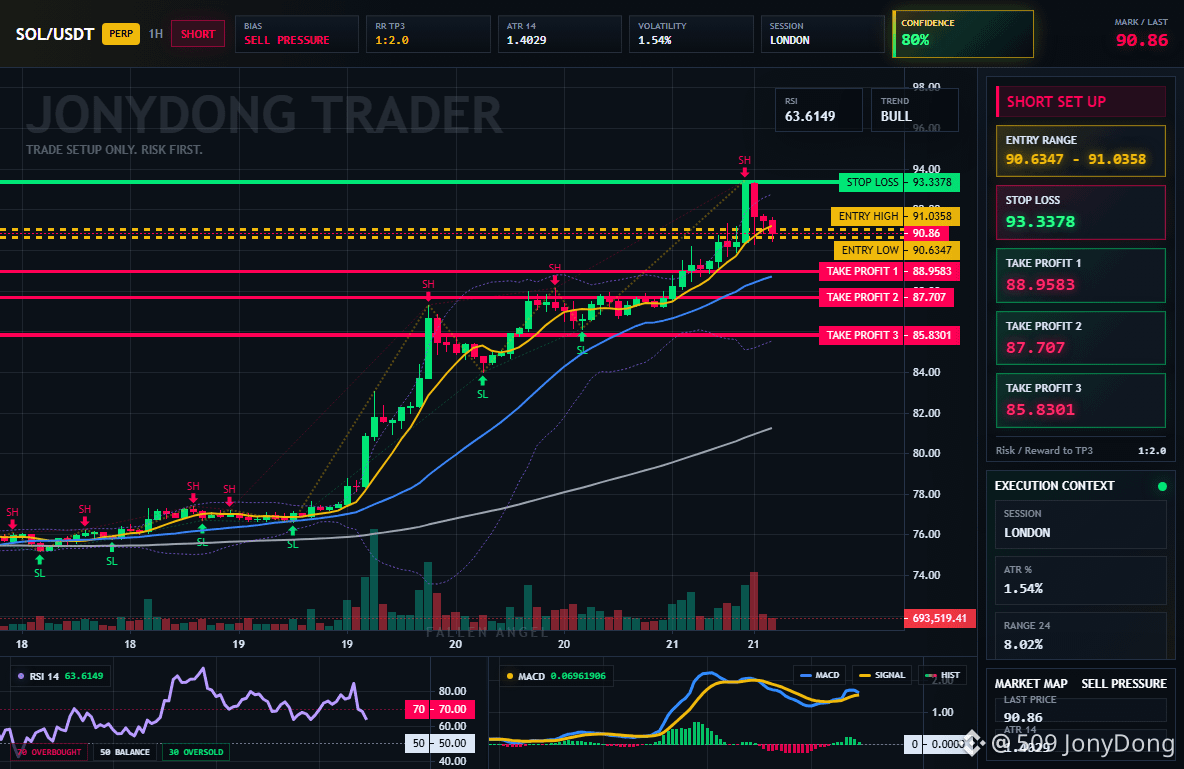Screen dimensions: 1184x769
Task: Click the 30 OVERSOLD legend chip
Action: click(x=196, y=752)
